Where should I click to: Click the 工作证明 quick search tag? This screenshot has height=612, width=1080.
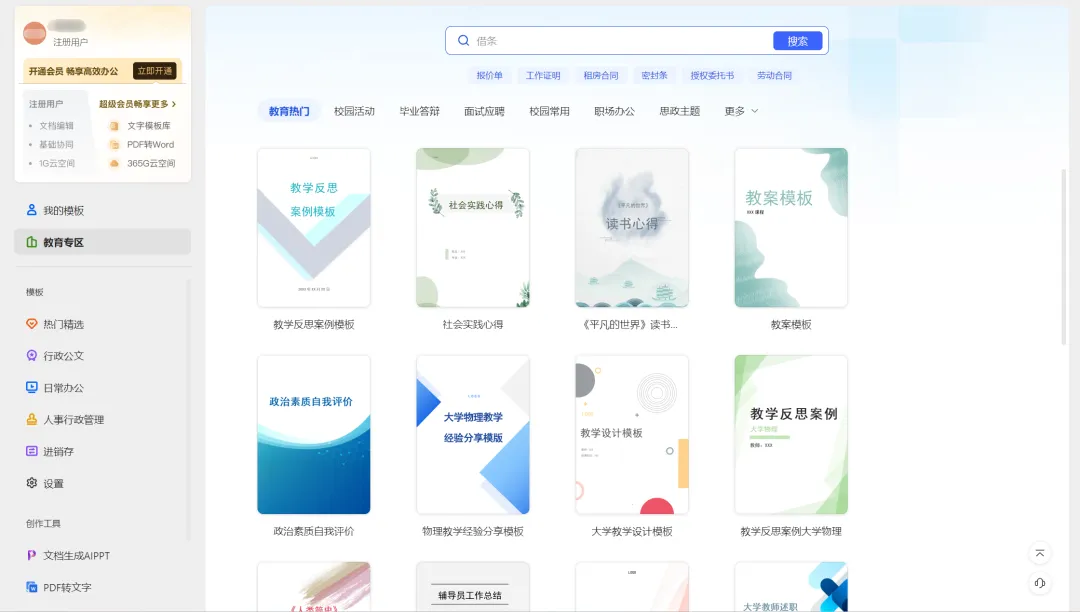pos(543,75)
